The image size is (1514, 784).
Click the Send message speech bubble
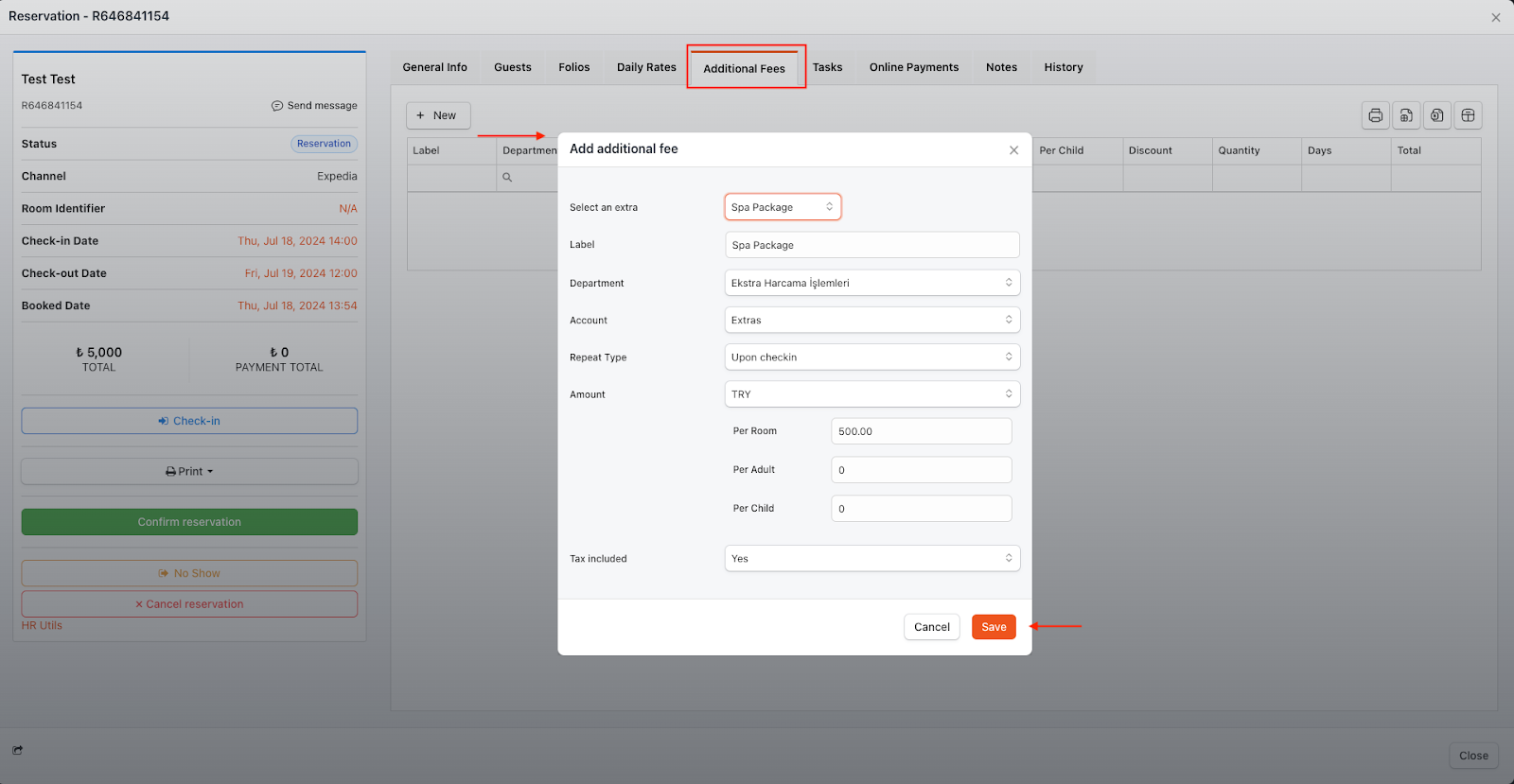coord(277,106)
